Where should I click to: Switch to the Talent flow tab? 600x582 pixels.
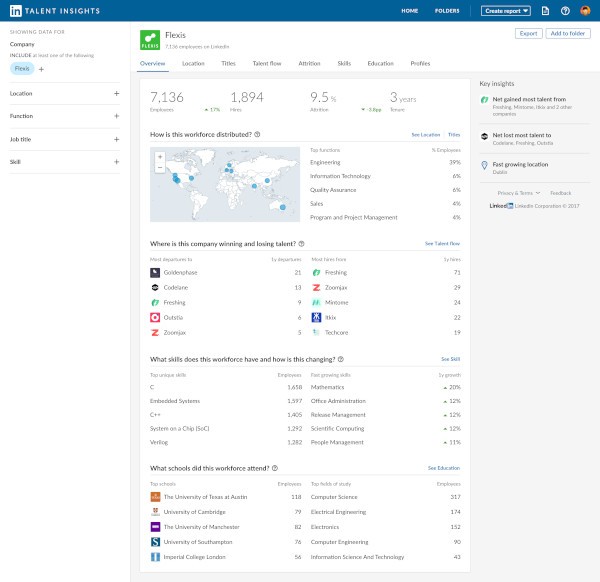[267, 64]
